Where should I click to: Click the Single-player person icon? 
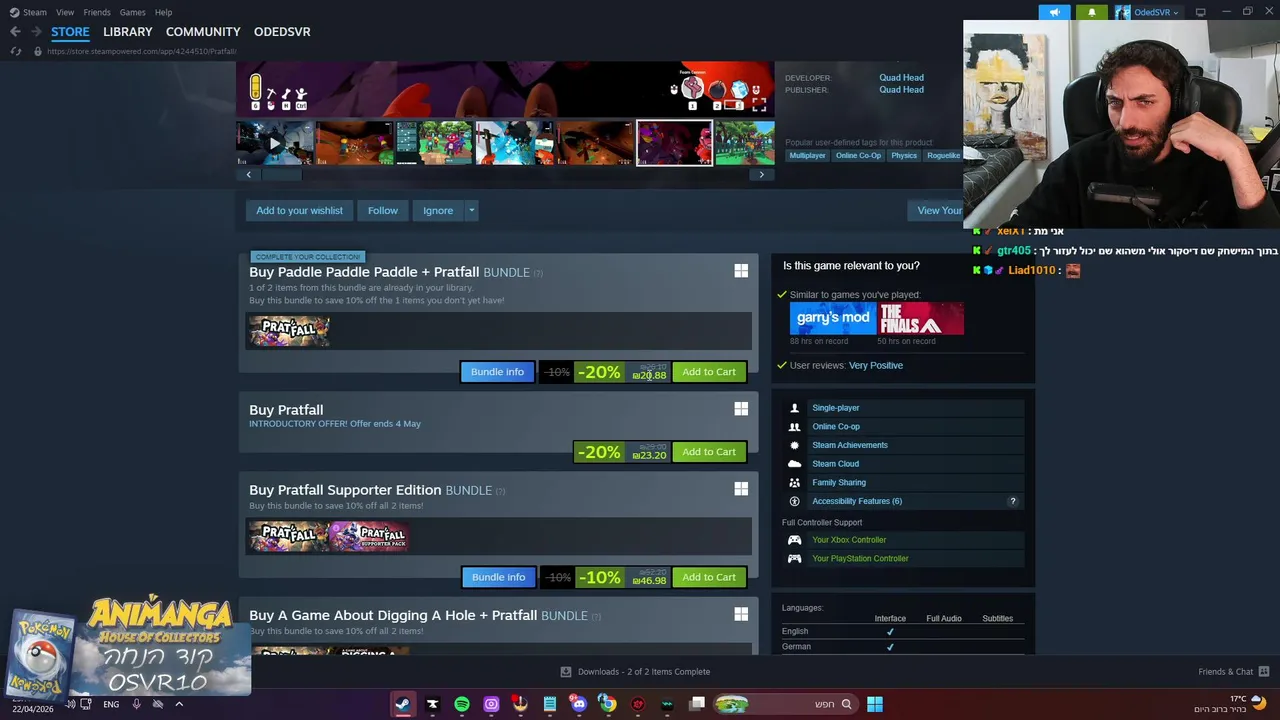[x=794, y=408]
